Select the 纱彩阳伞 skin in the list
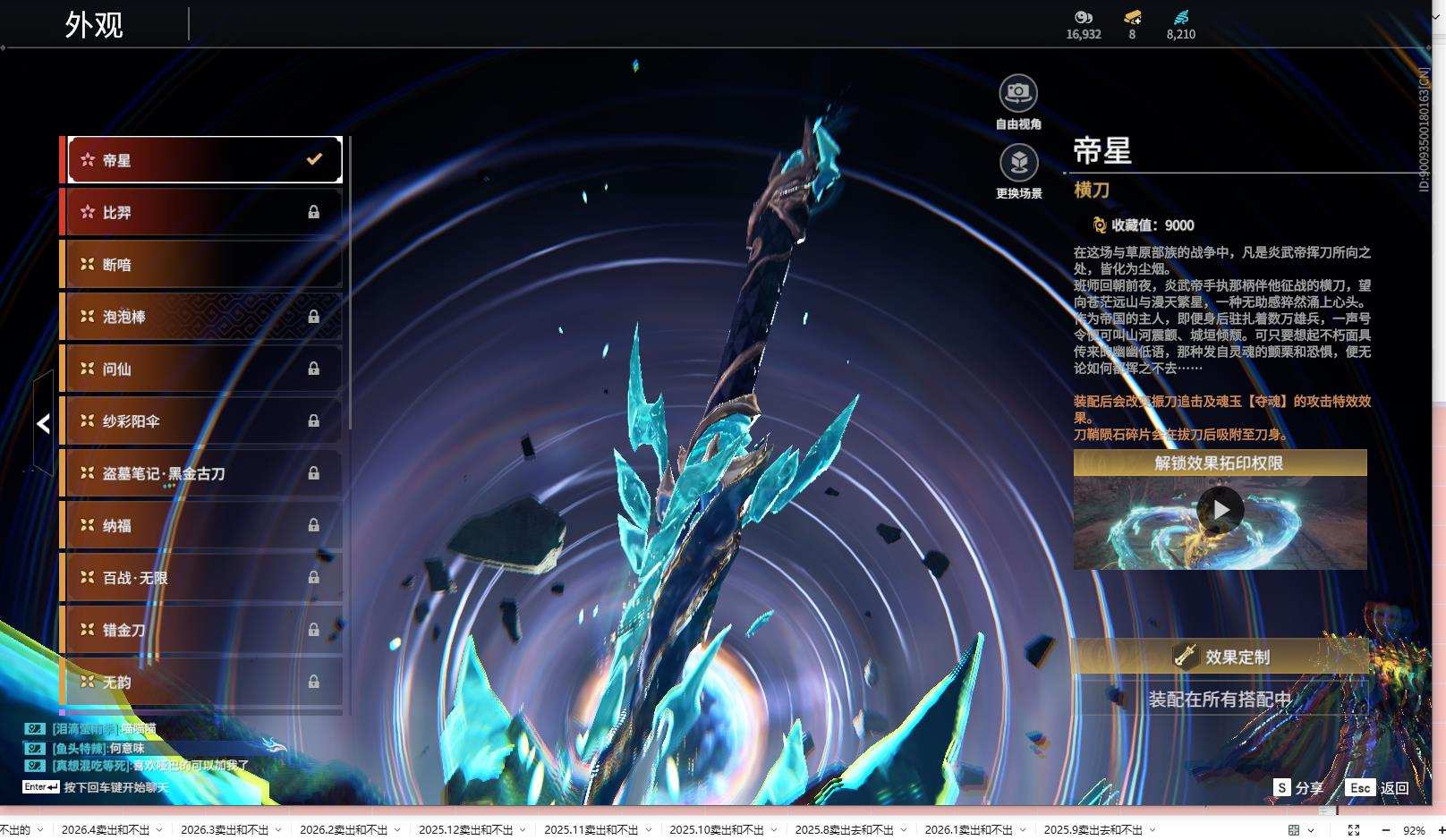 tap(201, 420)
